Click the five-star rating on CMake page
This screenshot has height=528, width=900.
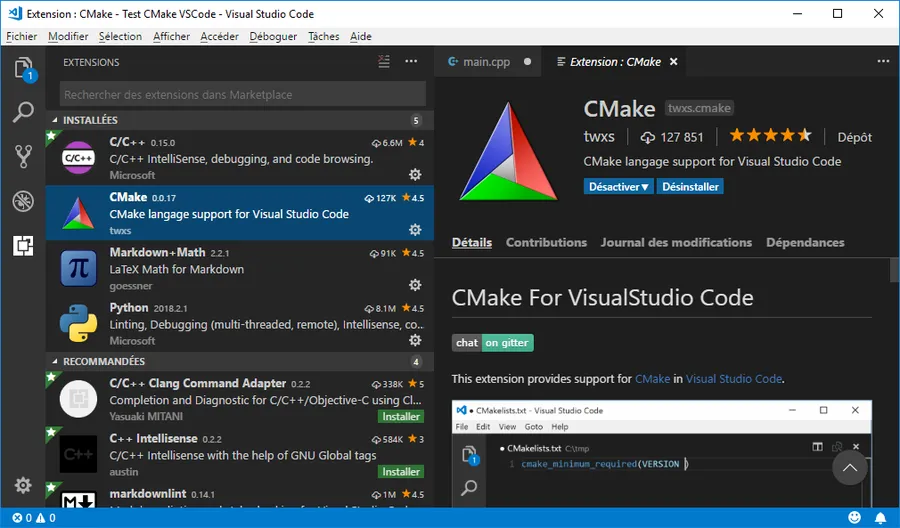point(771,136)
